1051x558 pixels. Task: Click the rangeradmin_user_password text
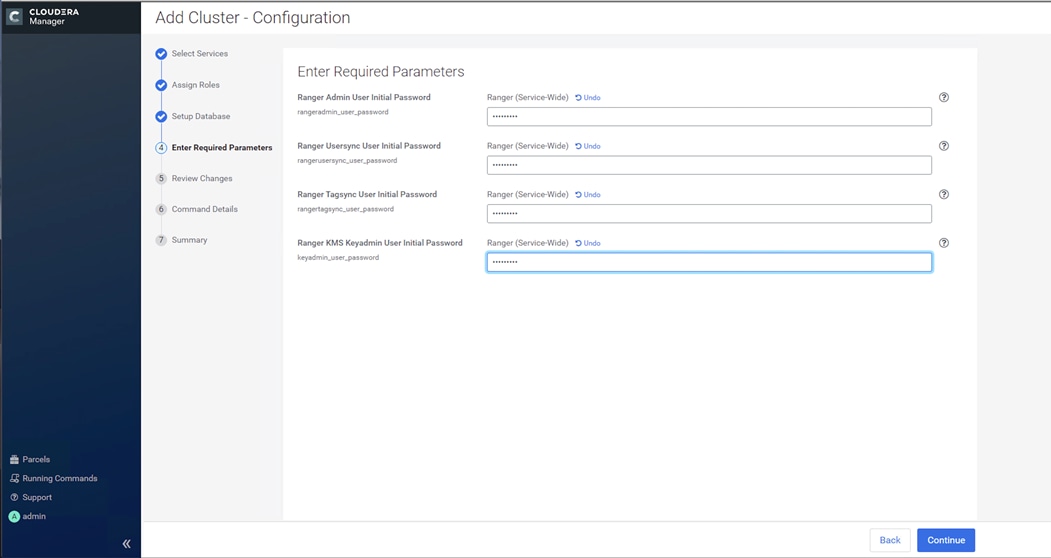pos(343,112)
